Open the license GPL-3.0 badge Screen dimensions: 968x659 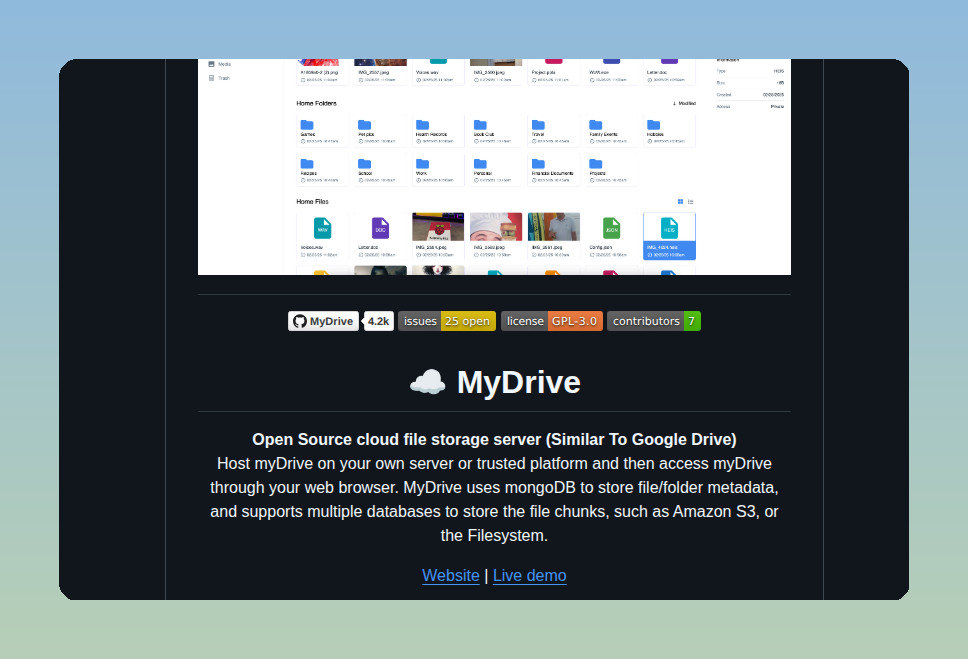click(552, 321)
